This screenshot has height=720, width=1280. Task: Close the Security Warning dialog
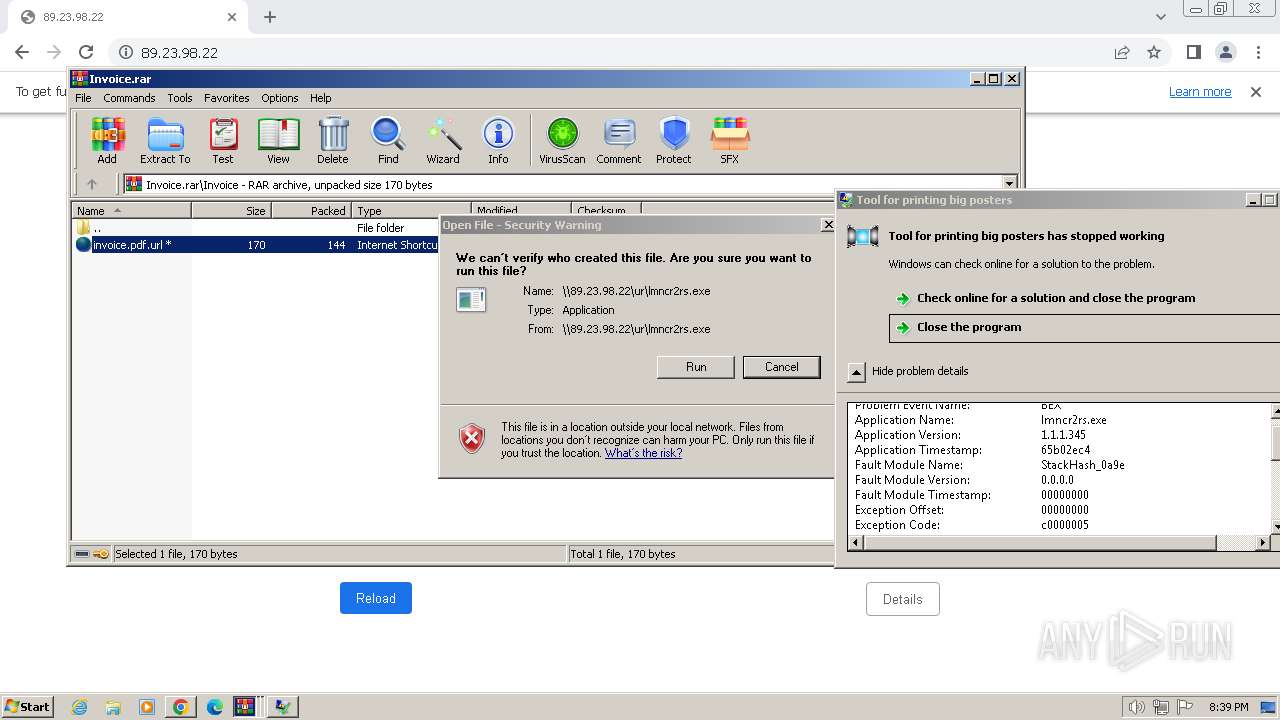(827, 225)
